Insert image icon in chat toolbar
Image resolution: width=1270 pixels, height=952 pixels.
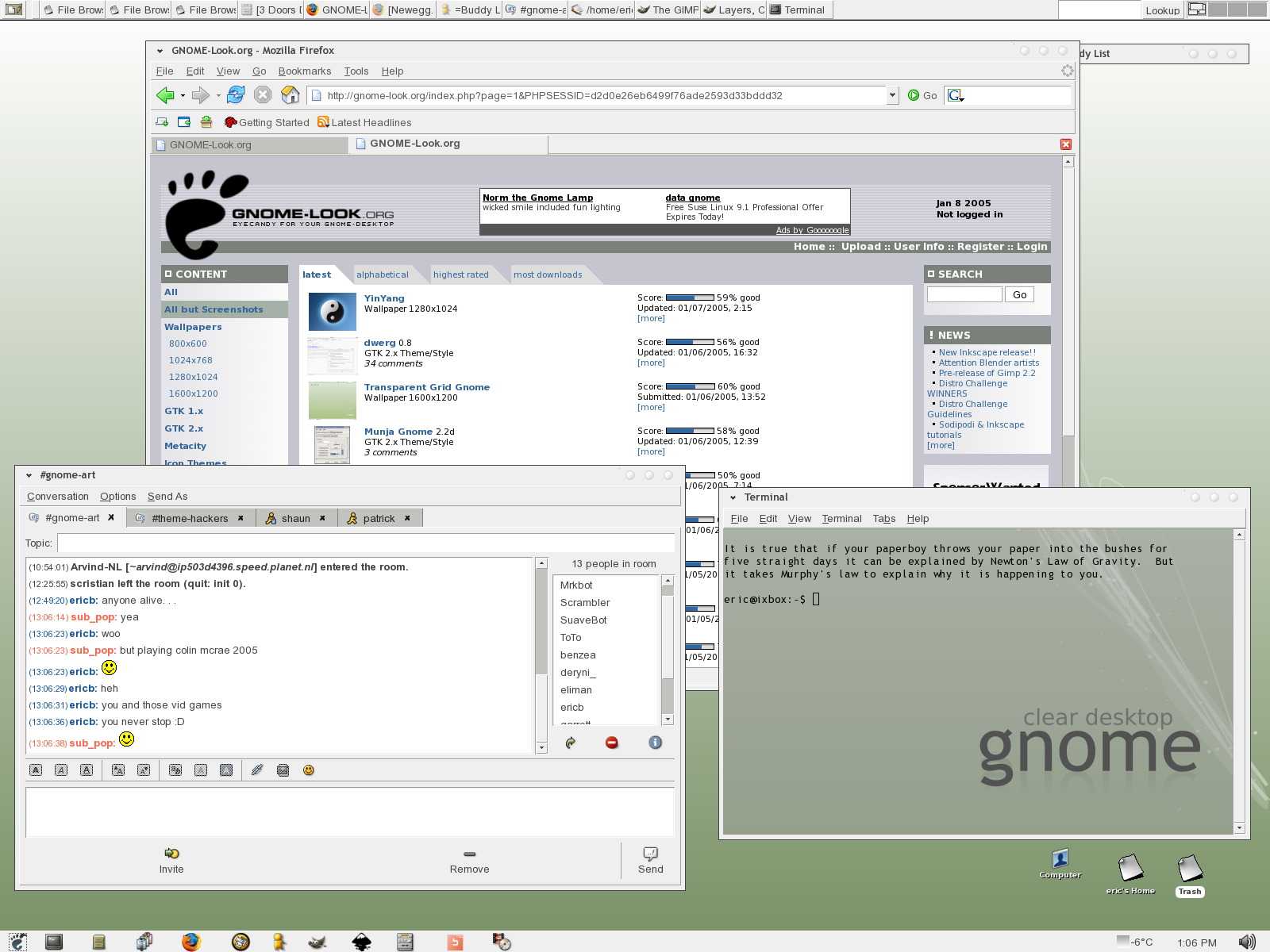(283, 770)
